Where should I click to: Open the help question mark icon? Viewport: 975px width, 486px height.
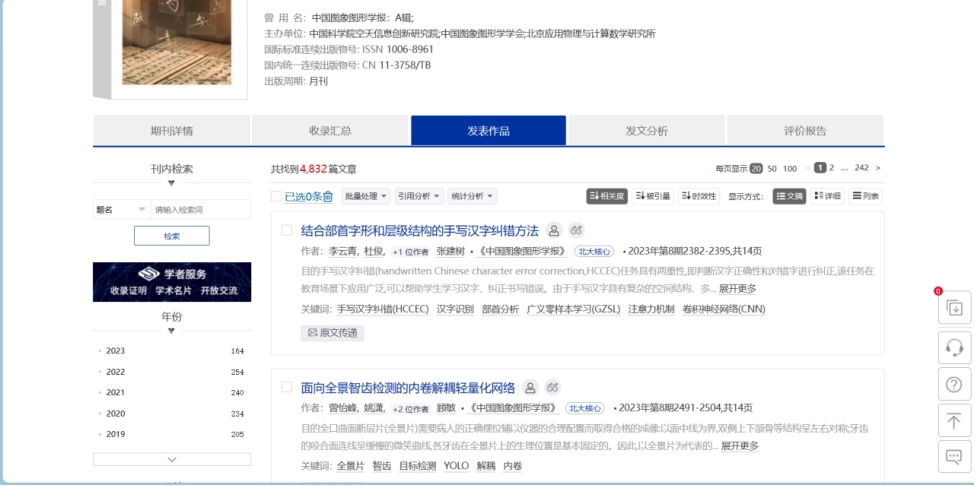(954, 384)
